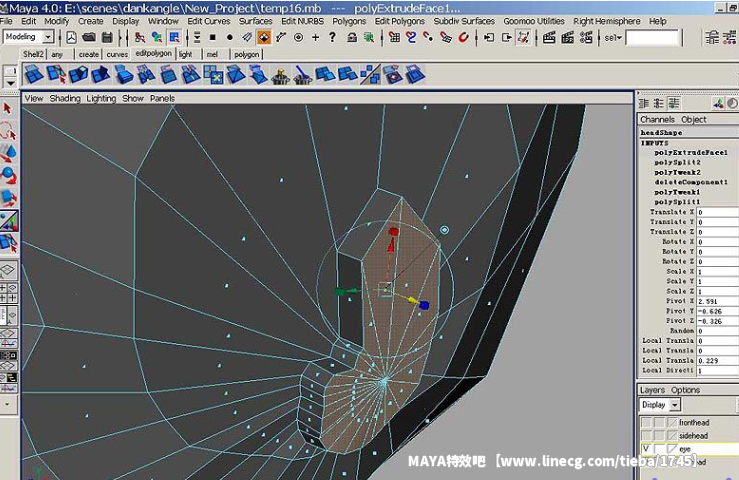
Task: Activate the Lasso select tool
Action: 8,131
